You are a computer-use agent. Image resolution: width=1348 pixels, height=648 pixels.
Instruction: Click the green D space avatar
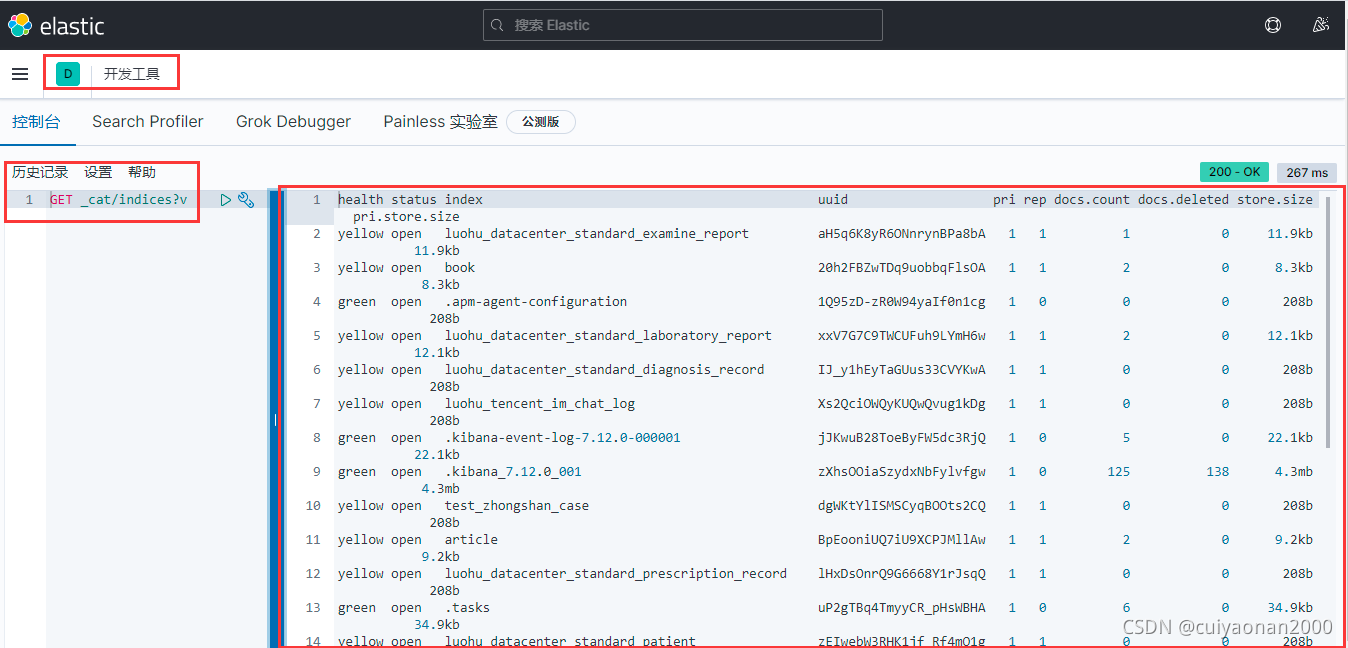pos(68,74)
